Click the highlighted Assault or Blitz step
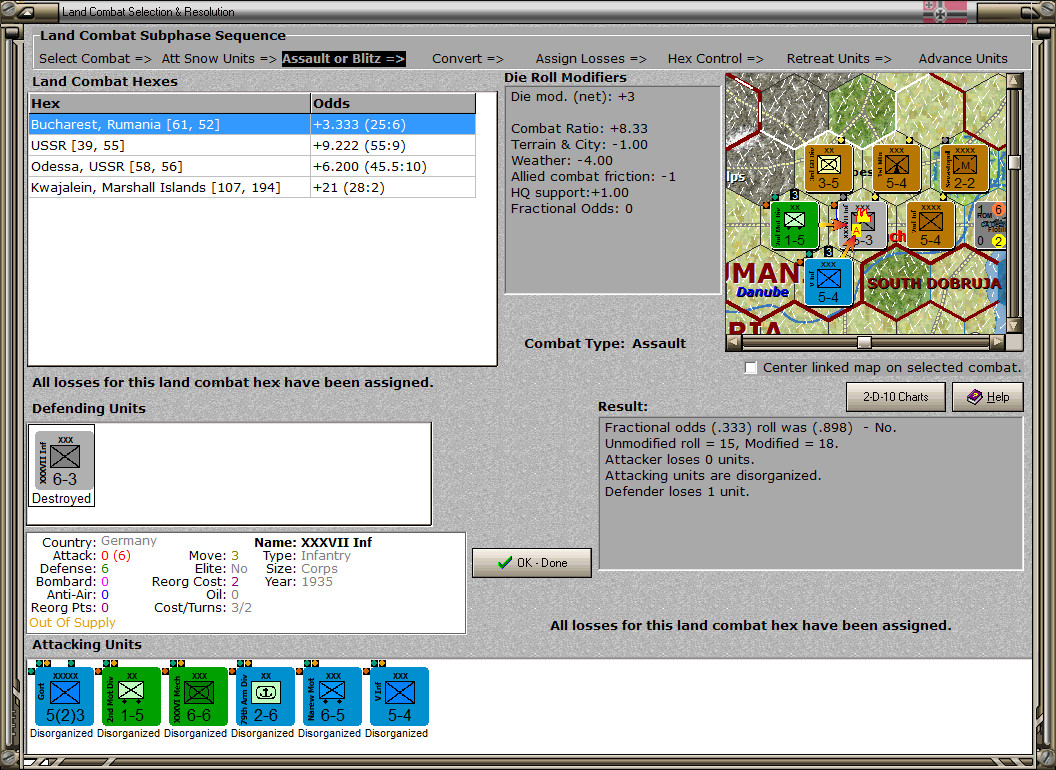1056x770 pixels. click(343, 59)
